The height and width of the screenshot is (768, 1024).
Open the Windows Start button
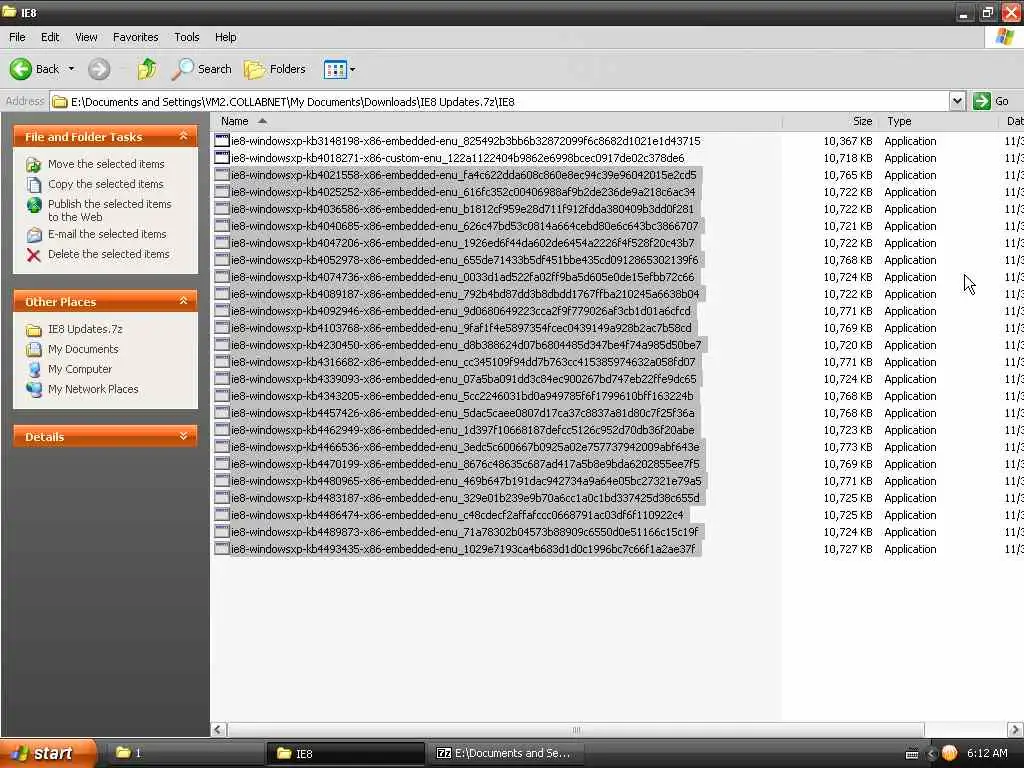pyautogui.click(x=47, y=754)
